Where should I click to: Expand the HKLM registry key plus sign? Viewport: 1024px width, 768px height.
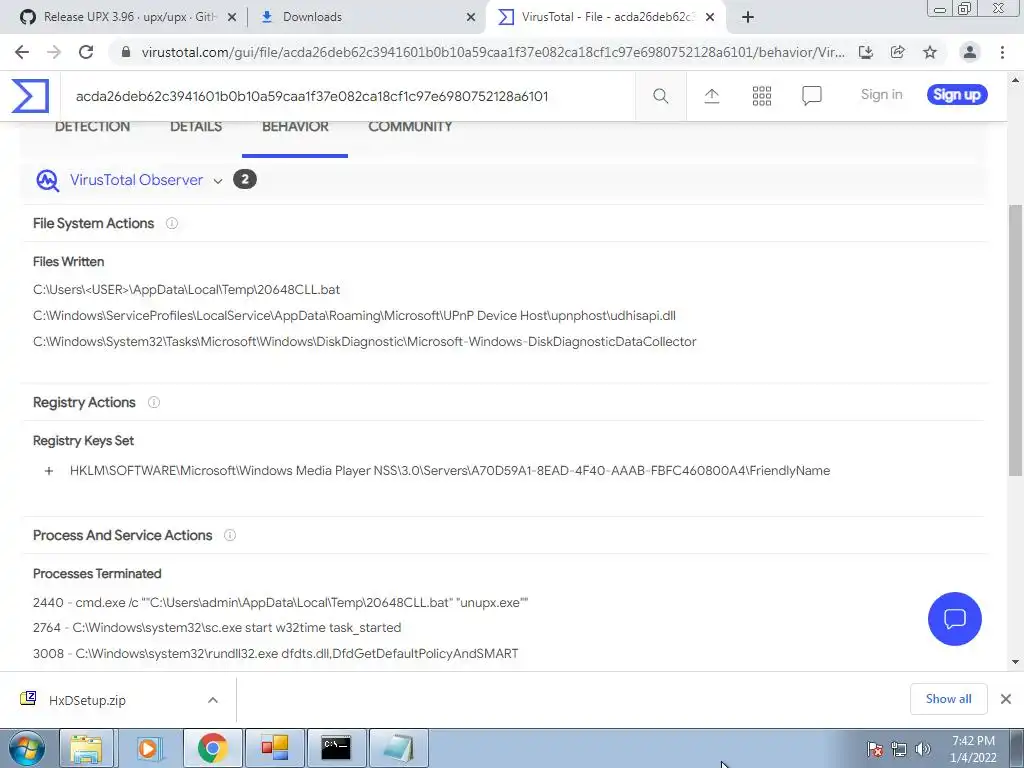coord(48,471)
